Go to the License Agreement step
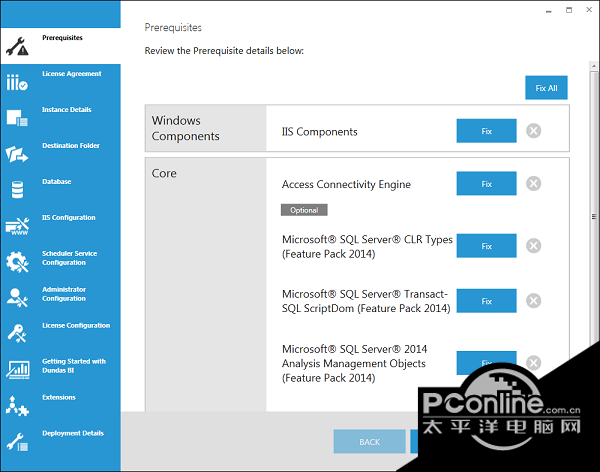This screenshot has width=600, height=472. [60, 82]
